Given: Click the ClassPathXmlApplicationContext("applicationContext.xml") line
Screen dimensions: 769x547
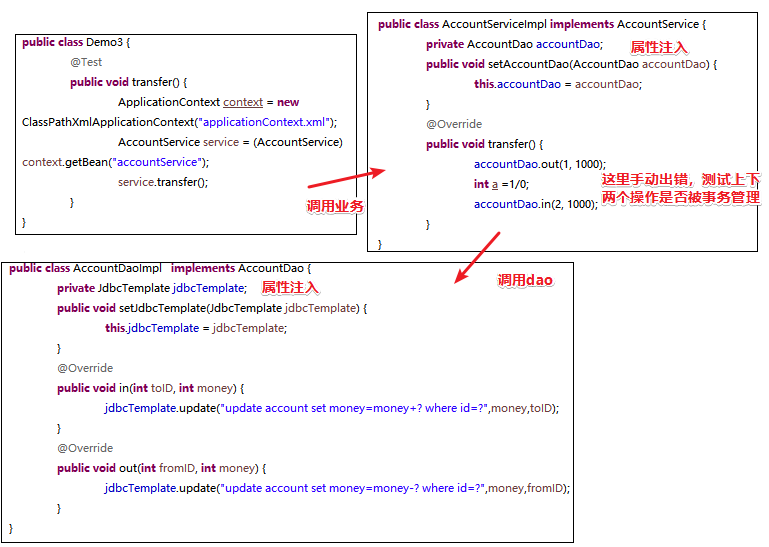Looking at the screenshot, I should coord(179,122).
